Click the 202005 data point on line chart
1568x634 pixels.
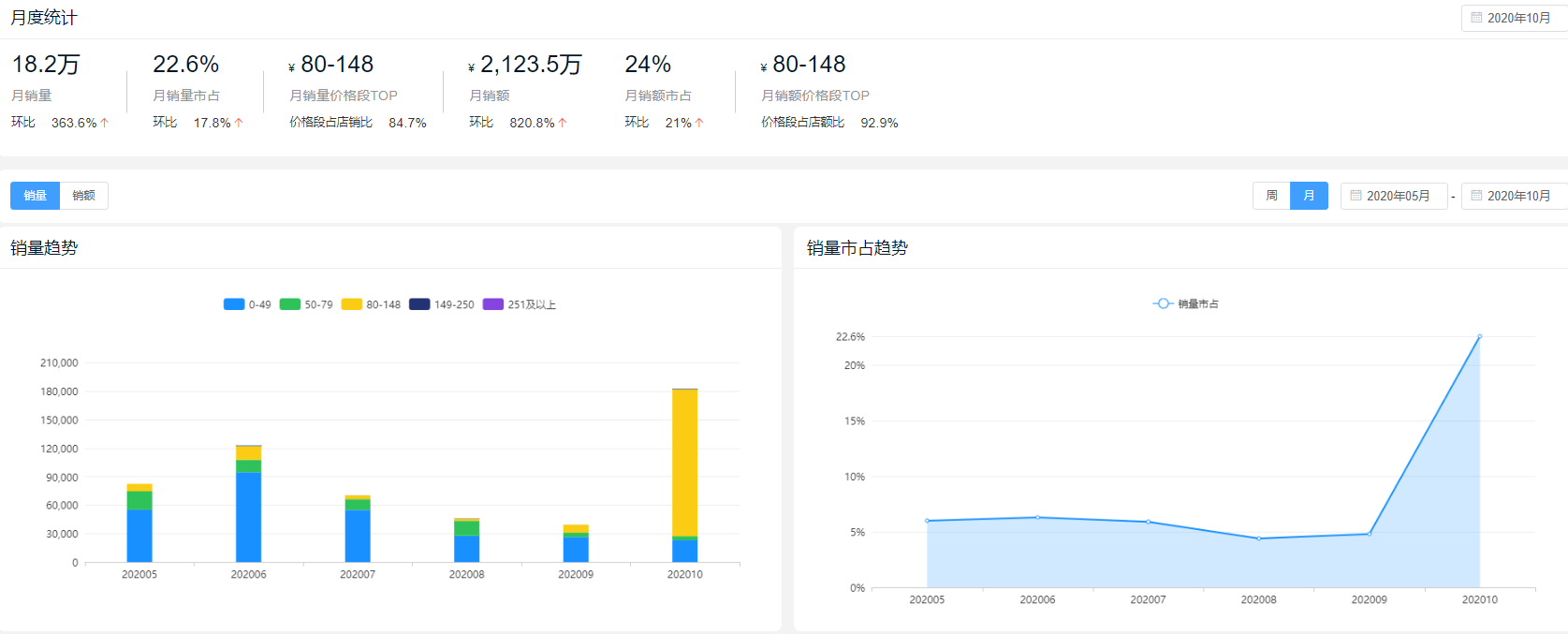pyautogui.click(x=927, y=521)
